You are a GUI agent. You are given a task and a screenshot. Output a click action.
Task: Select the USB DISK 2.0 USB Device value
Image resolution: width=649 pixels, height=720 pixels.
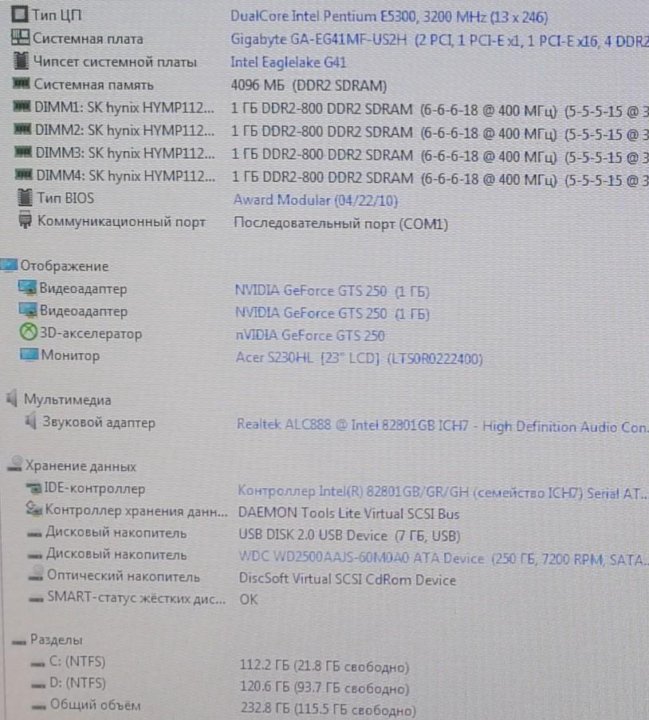tap(349, 535)
